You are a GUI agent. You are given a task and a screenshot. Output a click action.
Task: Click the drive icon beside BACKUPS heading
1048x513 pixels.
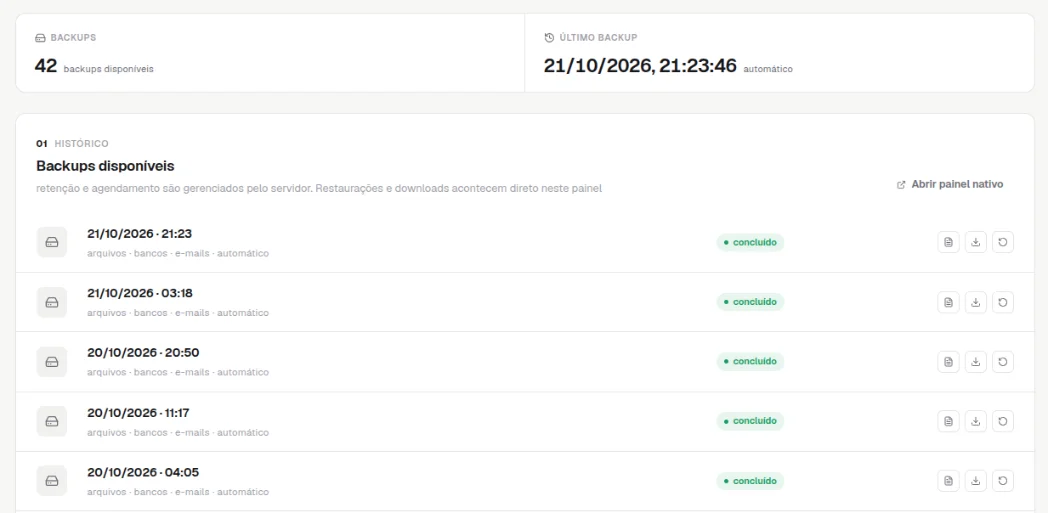click(40, 37)
